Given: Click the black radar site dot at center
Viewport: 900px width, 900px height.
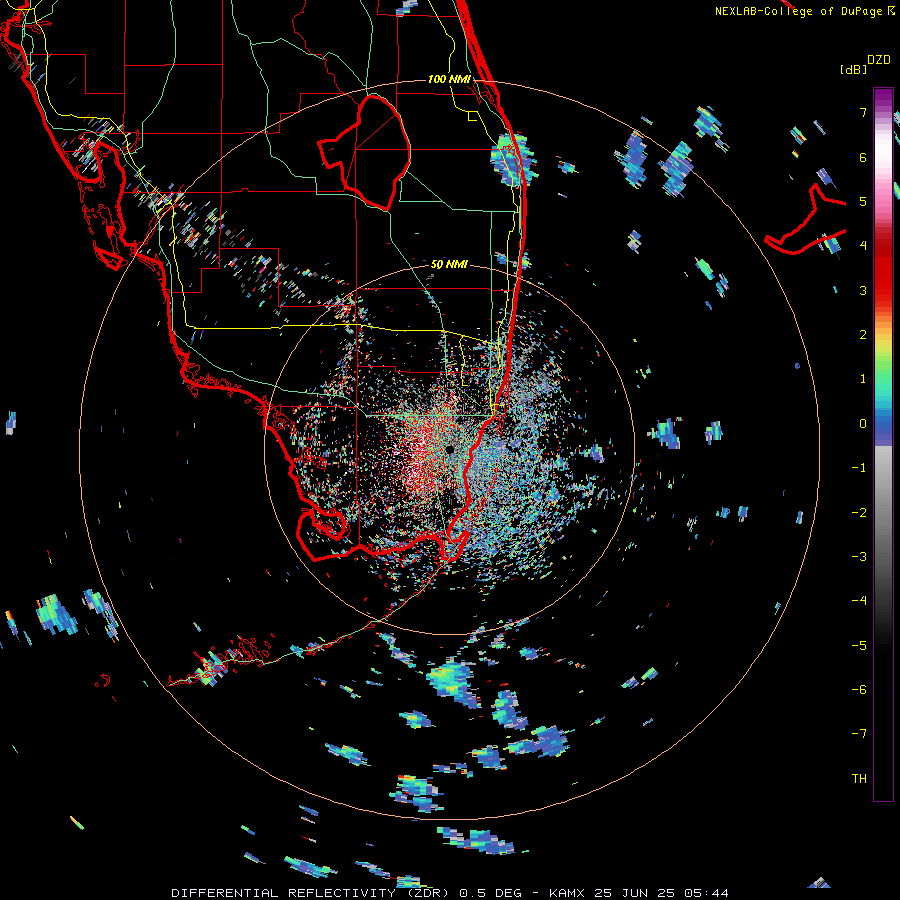Looking at the screenshot, I should point(449,449).
